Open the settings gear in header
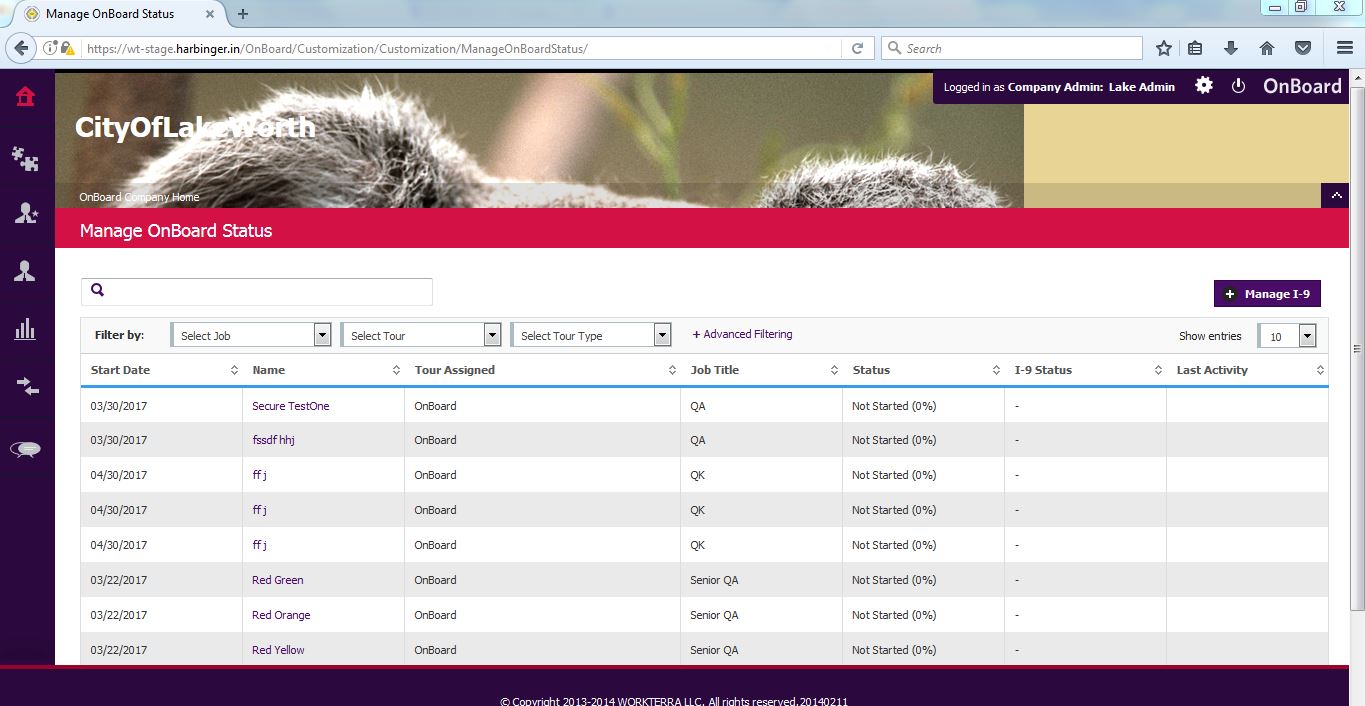Screen dimensions: 1365x706 point(1204,86)
